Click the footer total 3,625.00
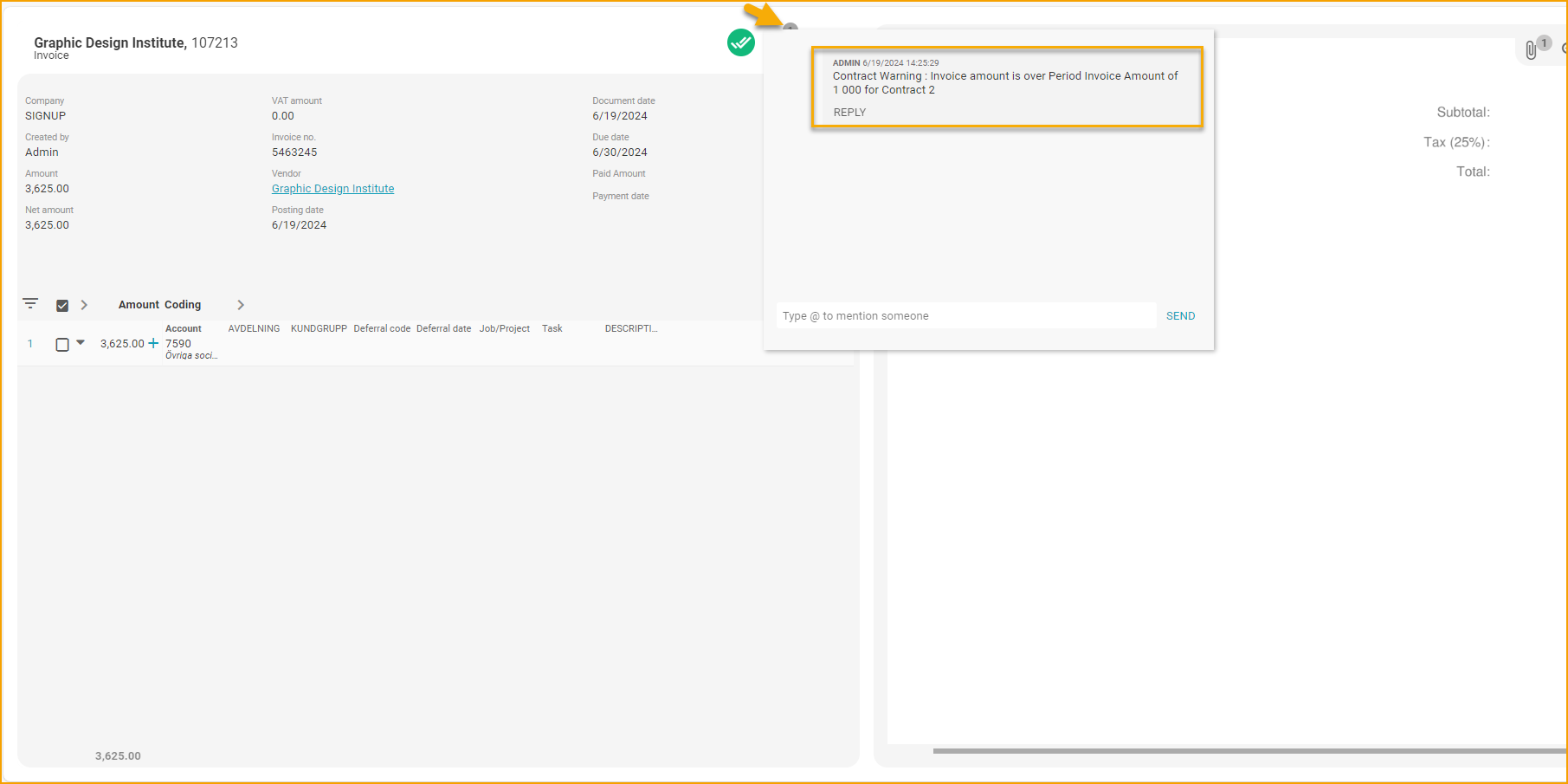1568x784 pixels. [x=118, y=756]
